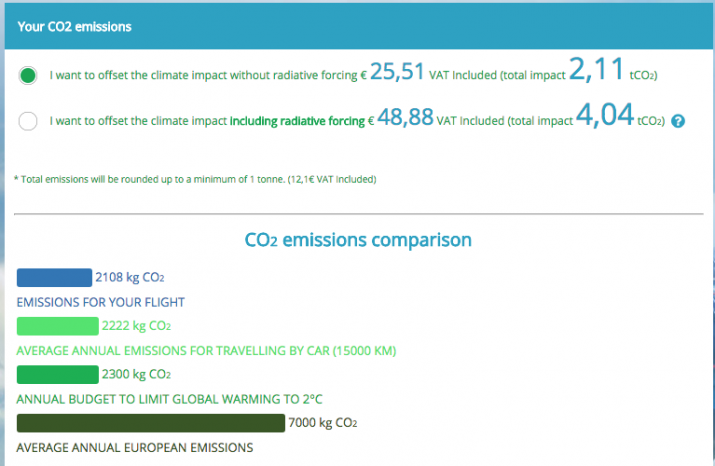Click the 'Your CO2 emissions' header bar
Screen dimensions: 715x466
pyautogui.click(x=358, y=27)
